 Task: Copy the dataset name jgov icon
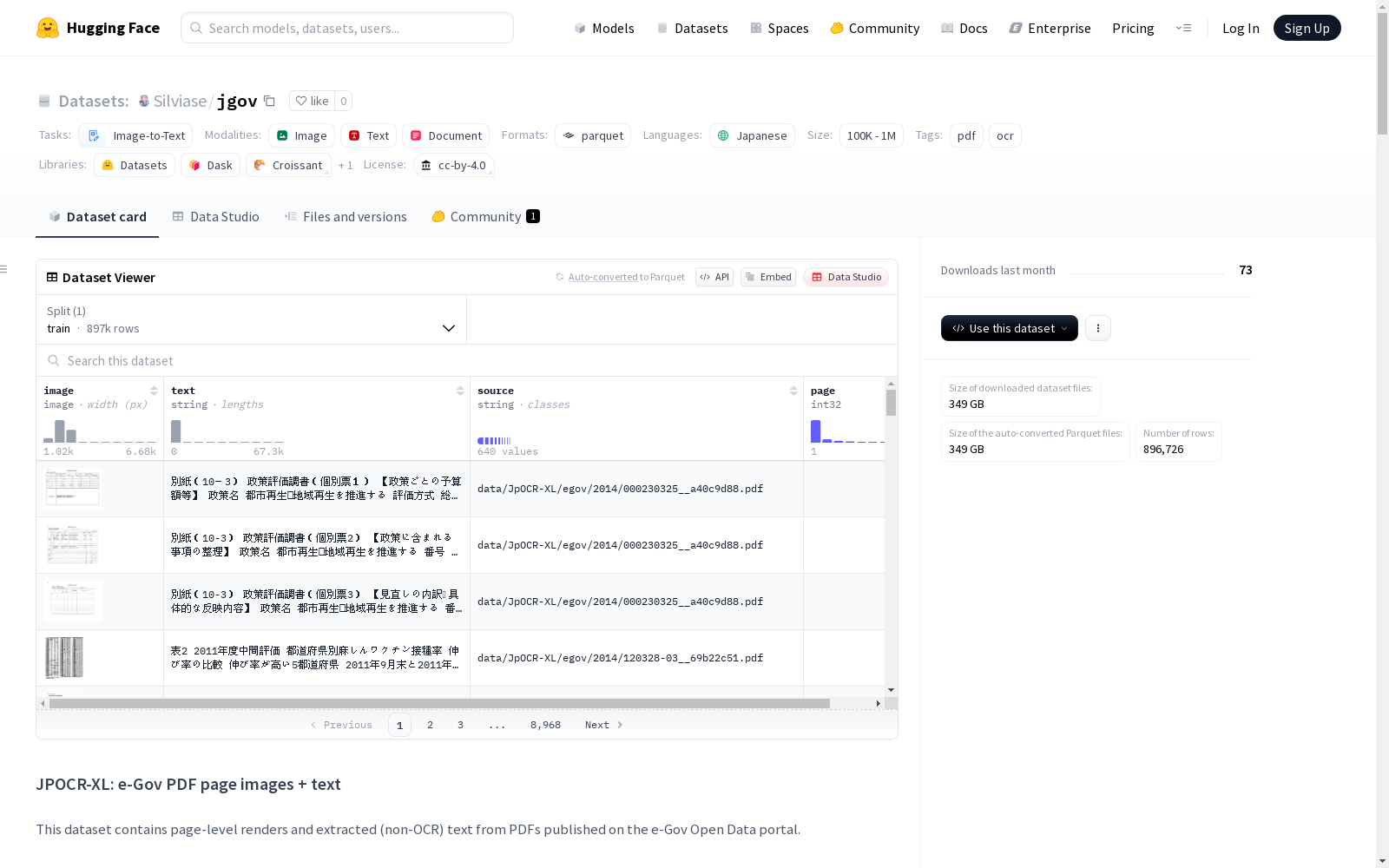tap(270, 101)
